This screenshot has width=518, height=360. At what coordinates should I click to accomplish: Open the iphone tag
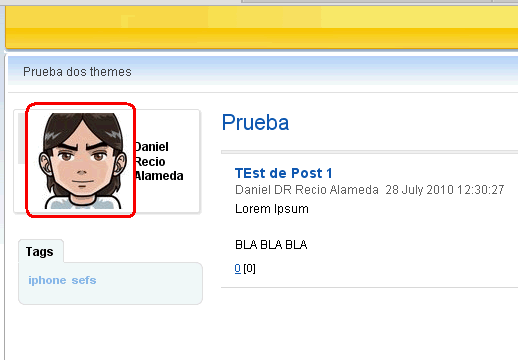point(47,280)
